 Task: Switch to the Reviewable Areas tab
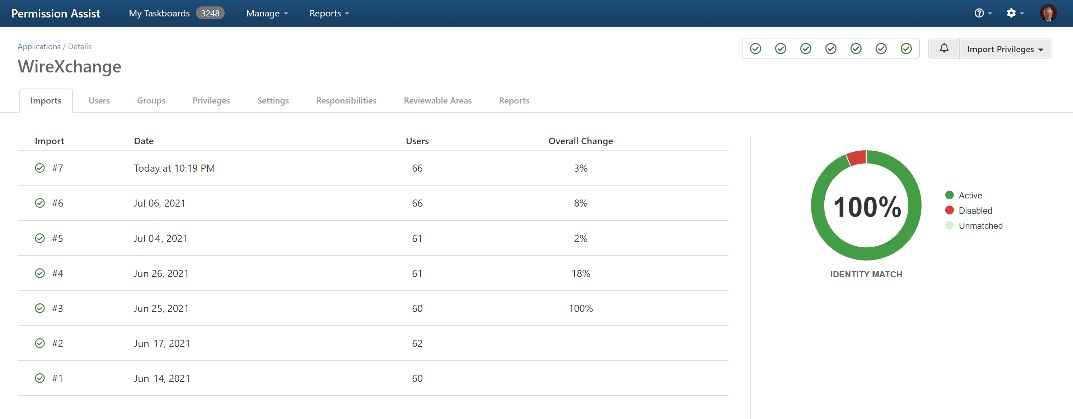pos(437,101)
